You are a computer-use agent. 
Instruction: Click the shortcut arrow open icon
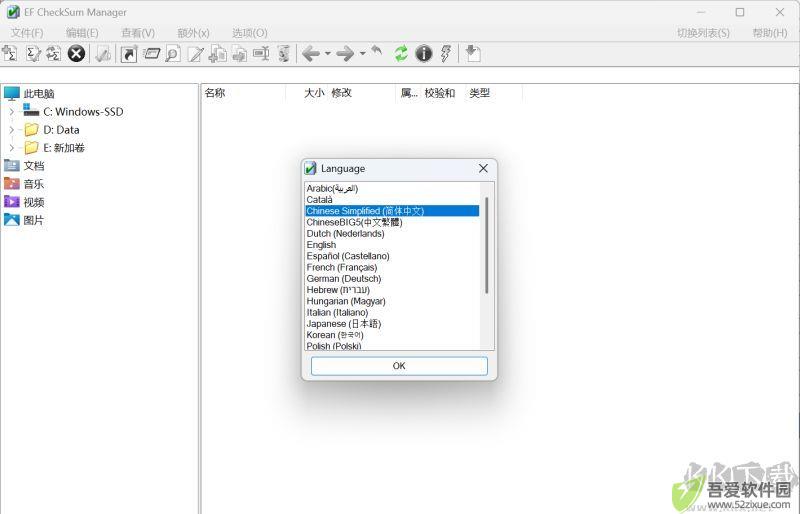129,53
